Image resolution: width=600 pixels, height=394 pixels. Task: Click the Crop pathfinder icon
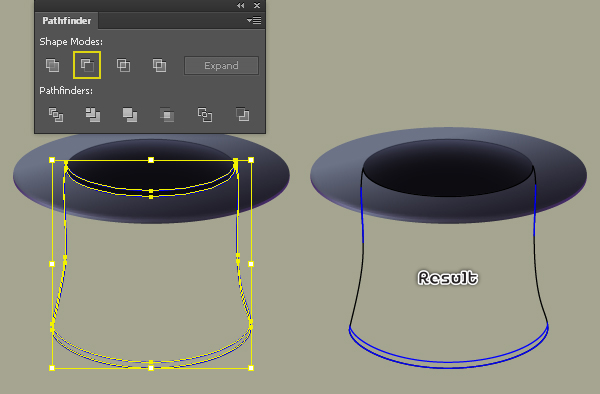pos(167,115)
